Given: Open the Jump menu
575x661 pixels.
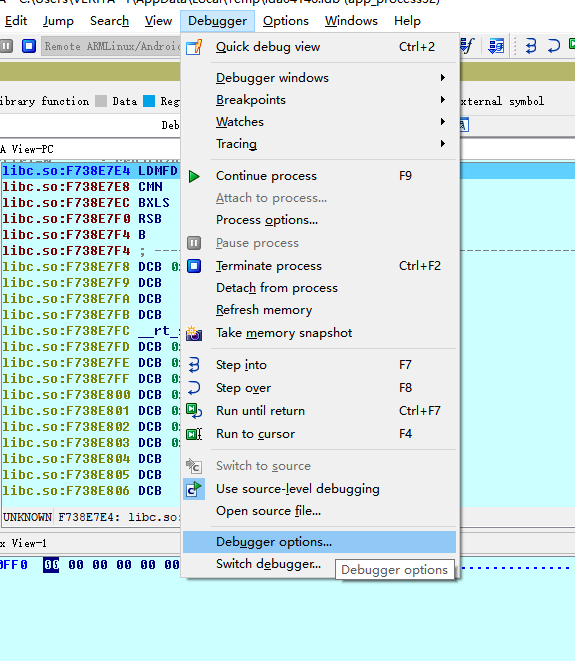Looking at the screenshot, I should (x=58, y=21).
